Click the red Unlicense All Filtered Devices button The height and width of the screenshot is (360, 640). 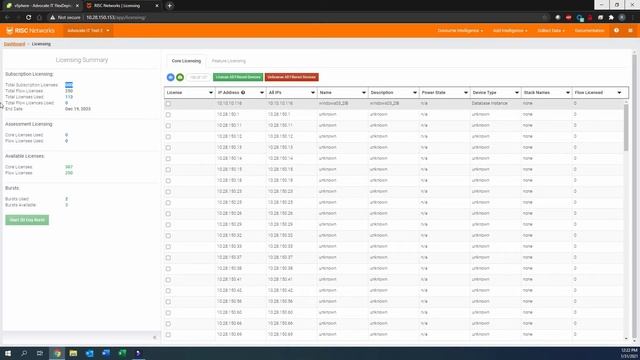[291, 77]
